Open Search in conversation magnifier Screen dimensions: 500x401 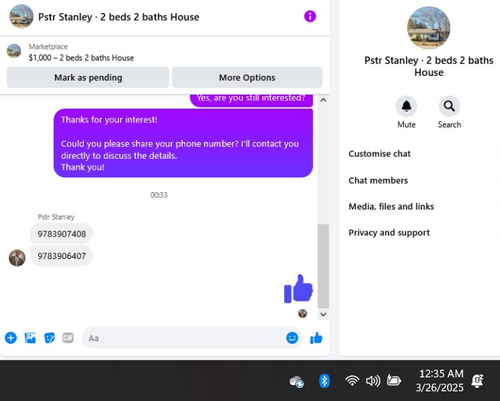[x=449, y=106]
